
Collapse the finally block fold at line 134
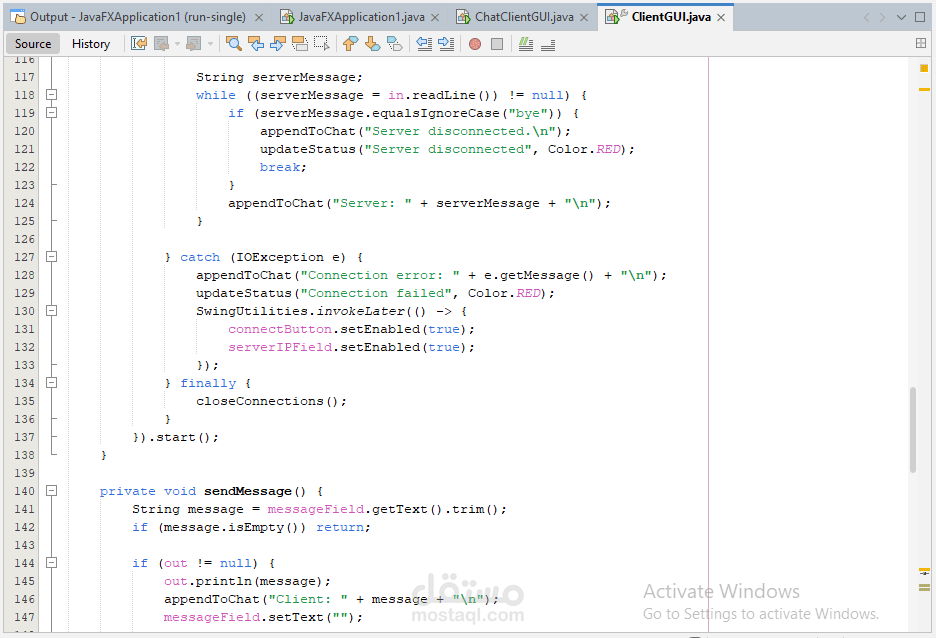tap(52, 383)
